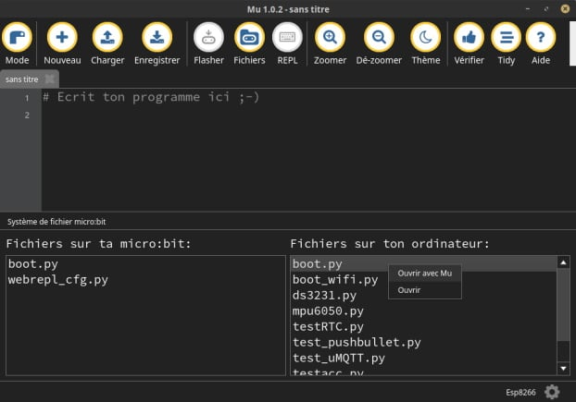Open the Mode selector icon

pyautogui.click(x=17, y=37)
